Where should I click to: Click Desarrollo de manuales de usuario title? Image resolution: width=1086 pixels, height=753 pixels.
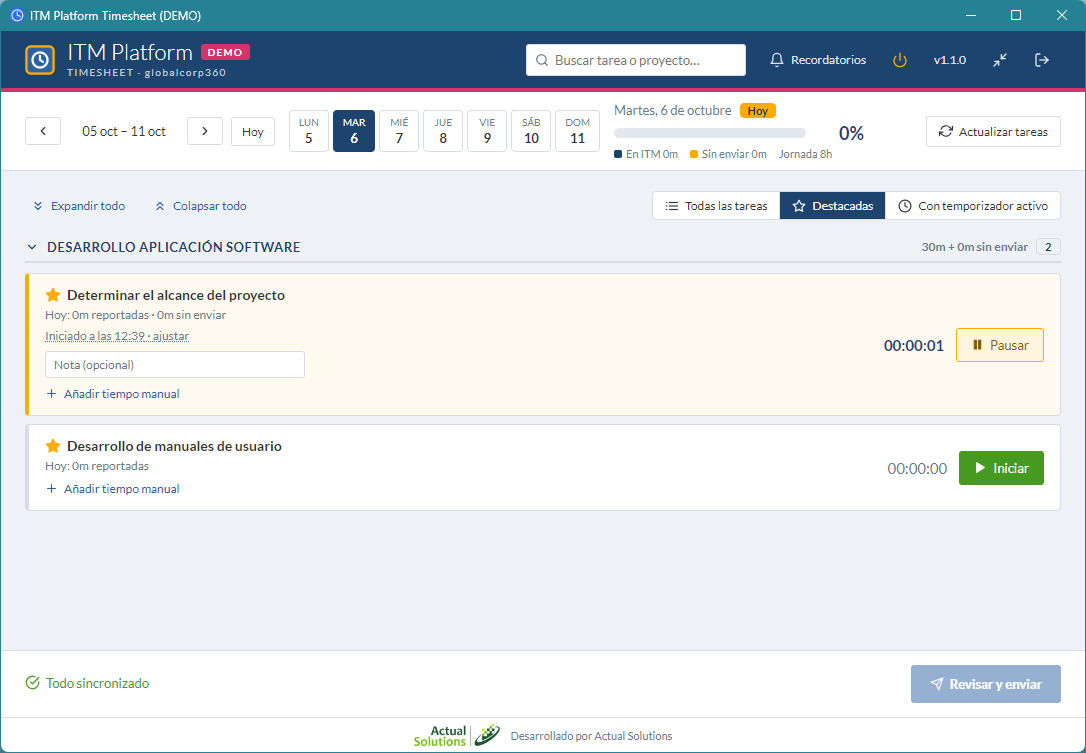(175, 447)
